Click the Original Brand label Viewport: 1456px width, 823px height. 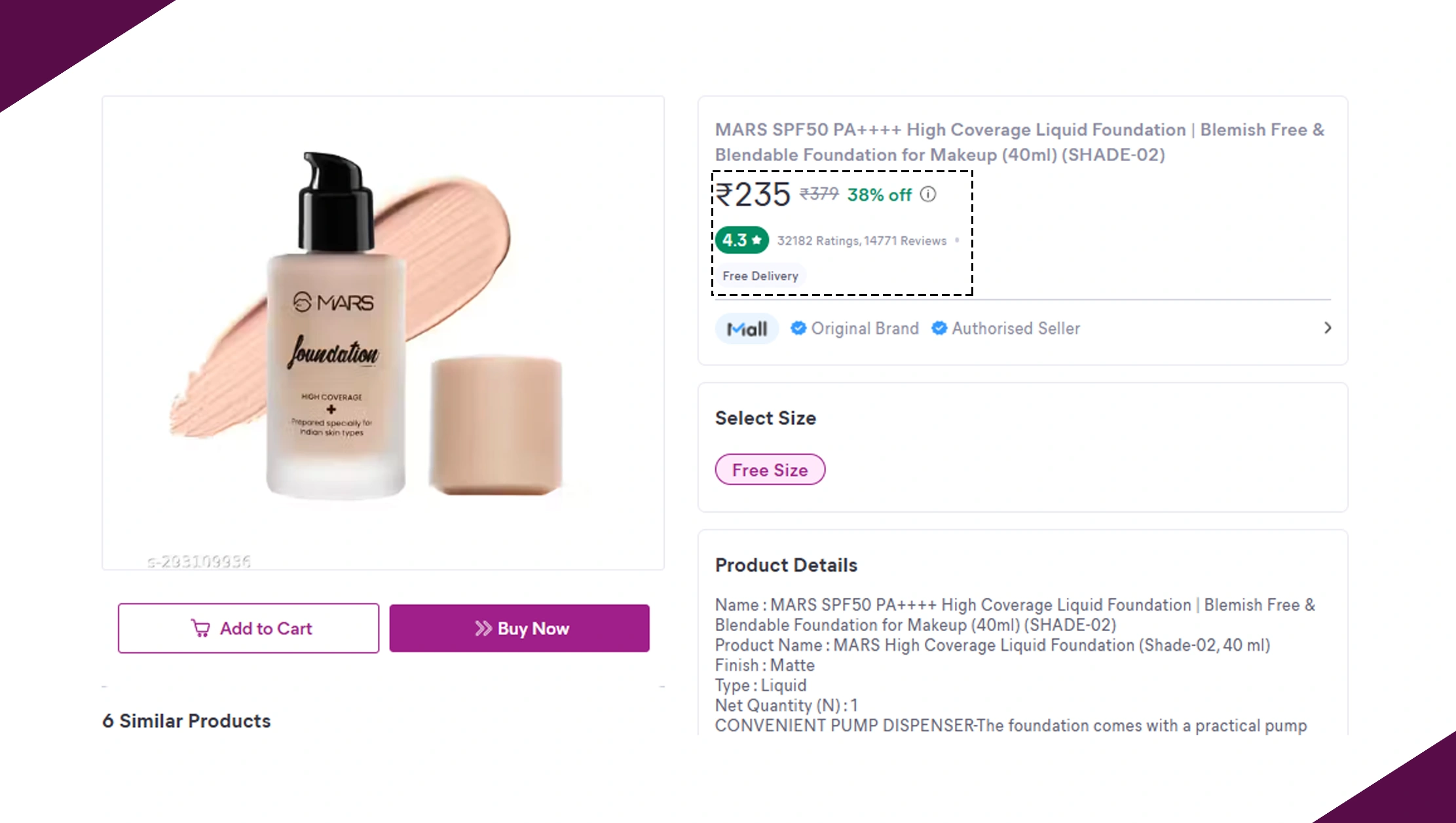(x=865, y=328)
